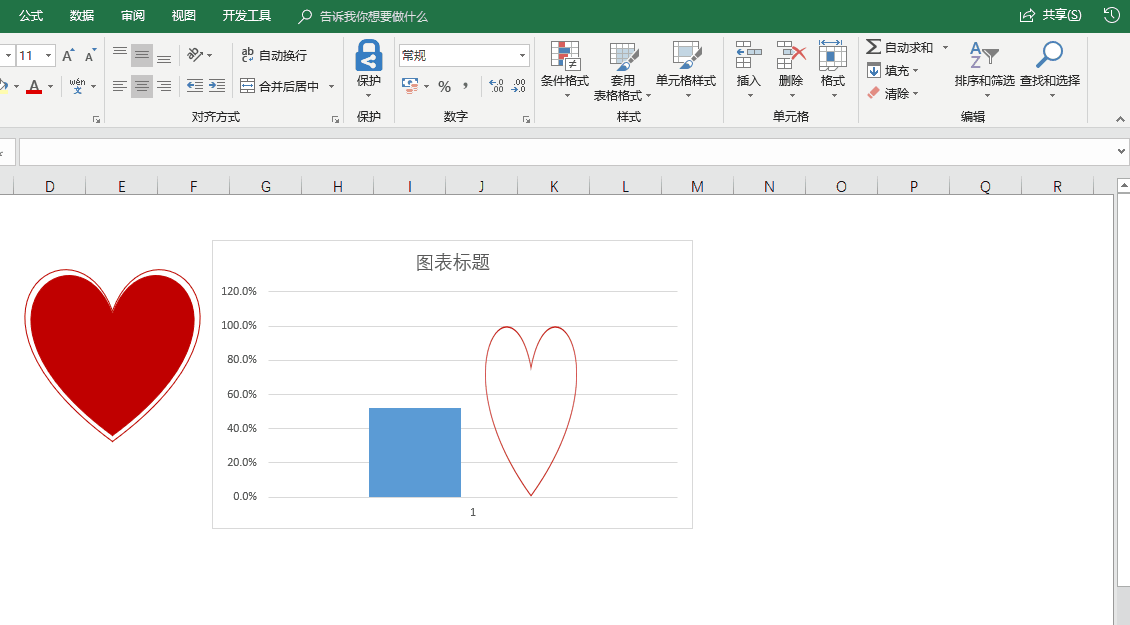The image size is (1130, 625).
Task: Switch to the 数据 ribbon tab
Action: coord(82,16)
